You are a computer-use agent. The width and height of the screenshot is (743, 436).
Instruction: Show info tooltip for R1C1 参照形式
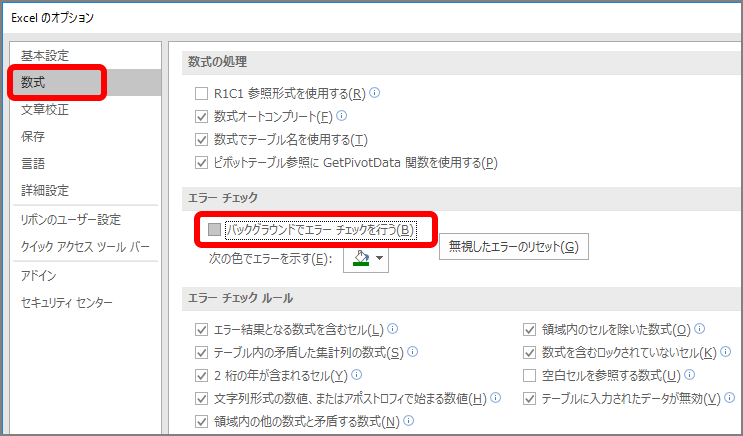(x=374, y=92)
